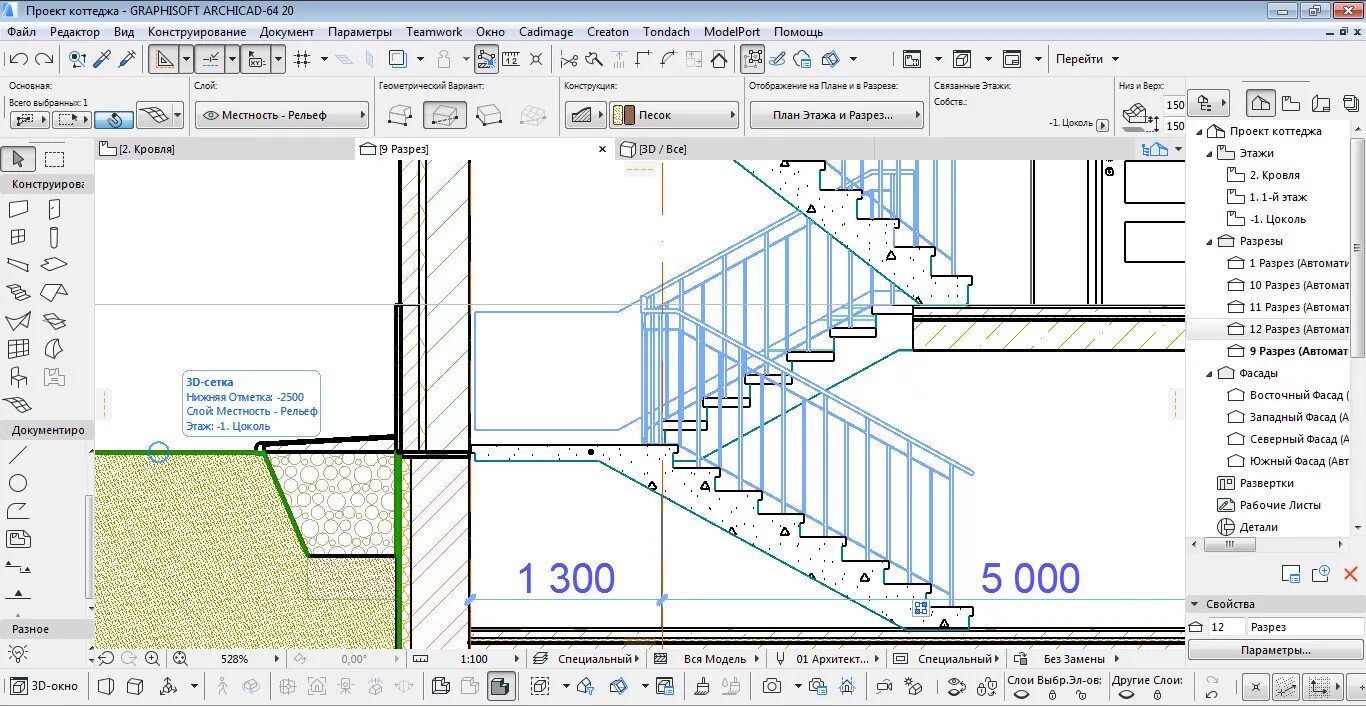The width and height of the screenshot is (1366, 707).
Task: Open the План Этажа и Разрез display dropdown
Action: coord(837,115)
